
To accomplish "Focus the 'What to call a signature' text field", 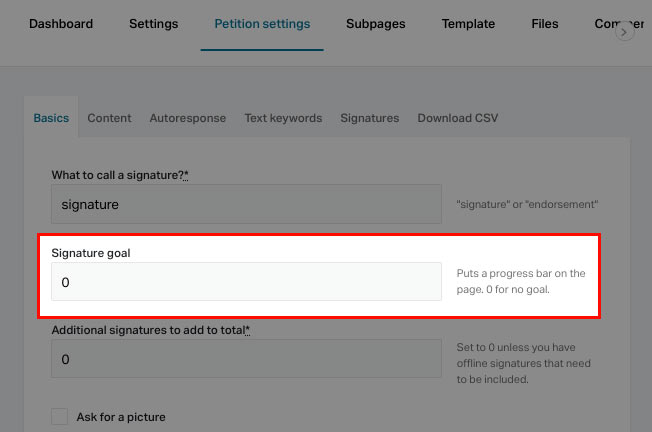I will pos(246,204).
